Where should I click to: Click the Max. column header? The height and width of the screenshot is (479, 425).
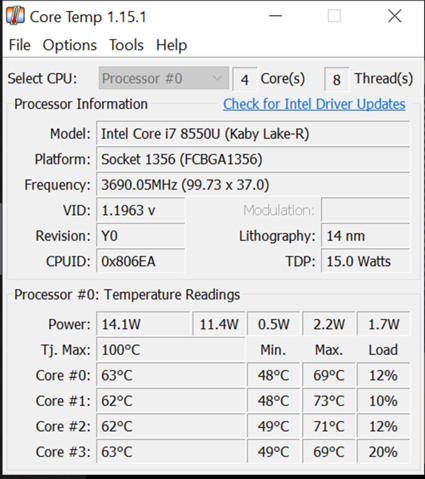(329, 350)
